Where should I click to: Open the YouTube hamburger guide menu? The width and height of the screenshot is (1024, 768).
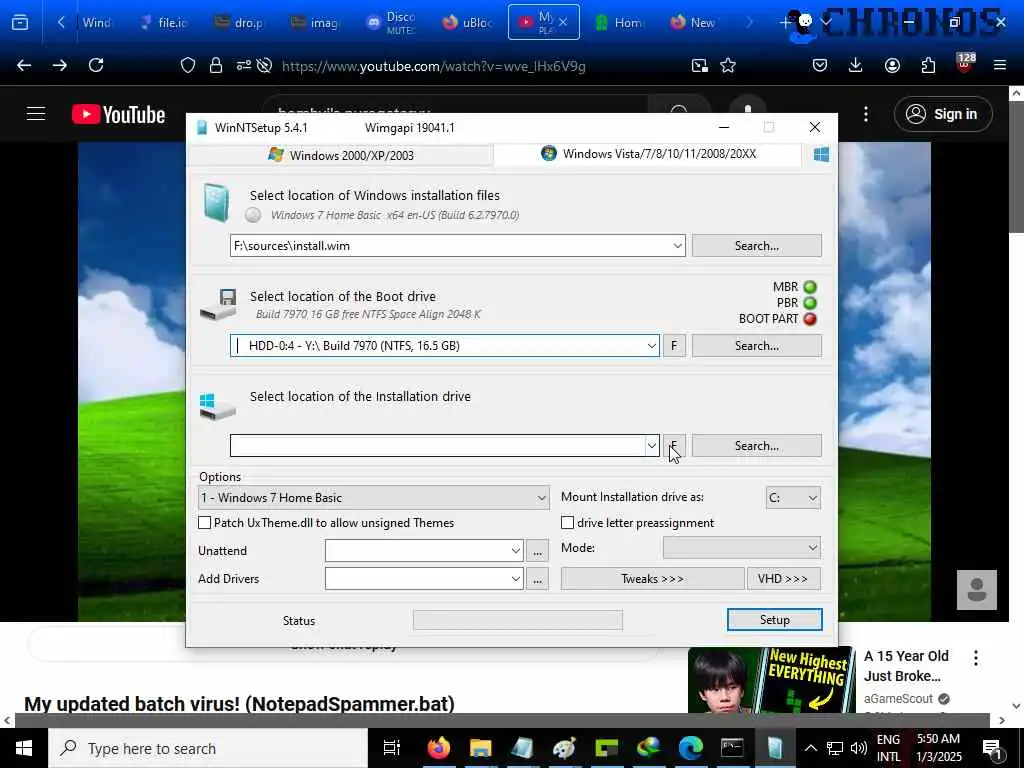(36, 114)
